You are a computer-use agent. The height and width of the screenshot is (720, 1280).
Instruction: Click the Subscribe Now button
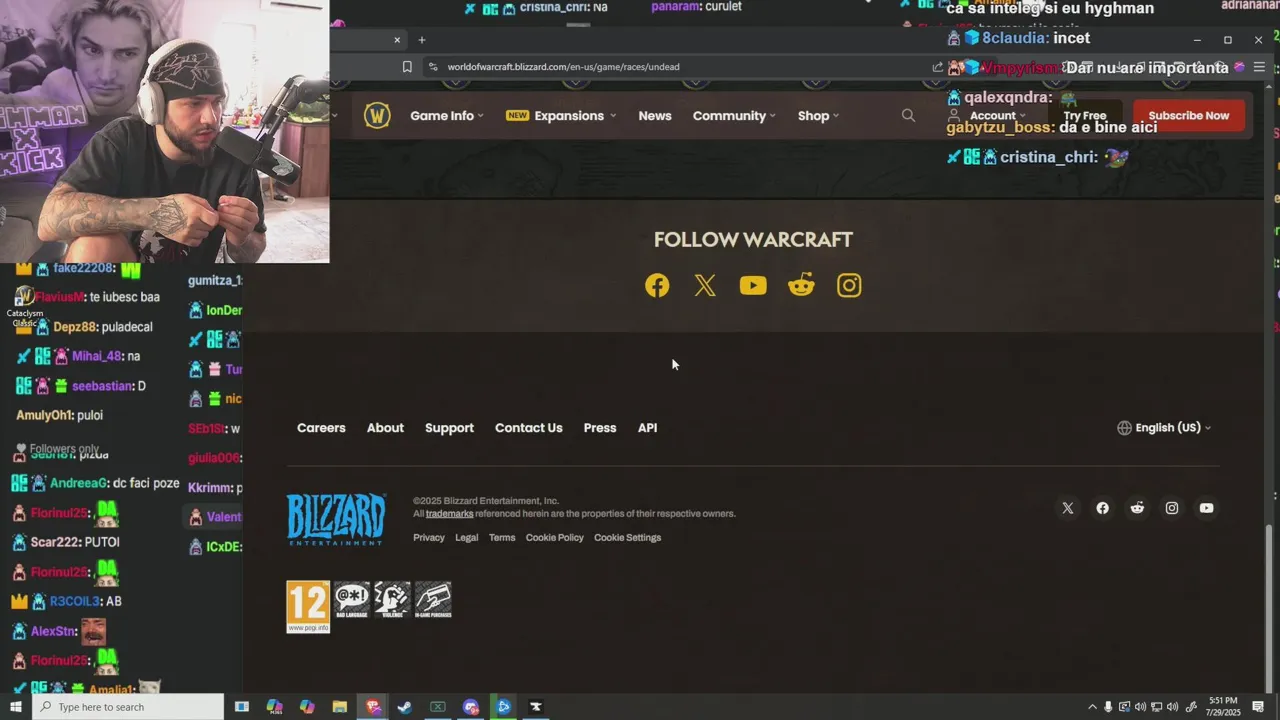click(1188, 116)
